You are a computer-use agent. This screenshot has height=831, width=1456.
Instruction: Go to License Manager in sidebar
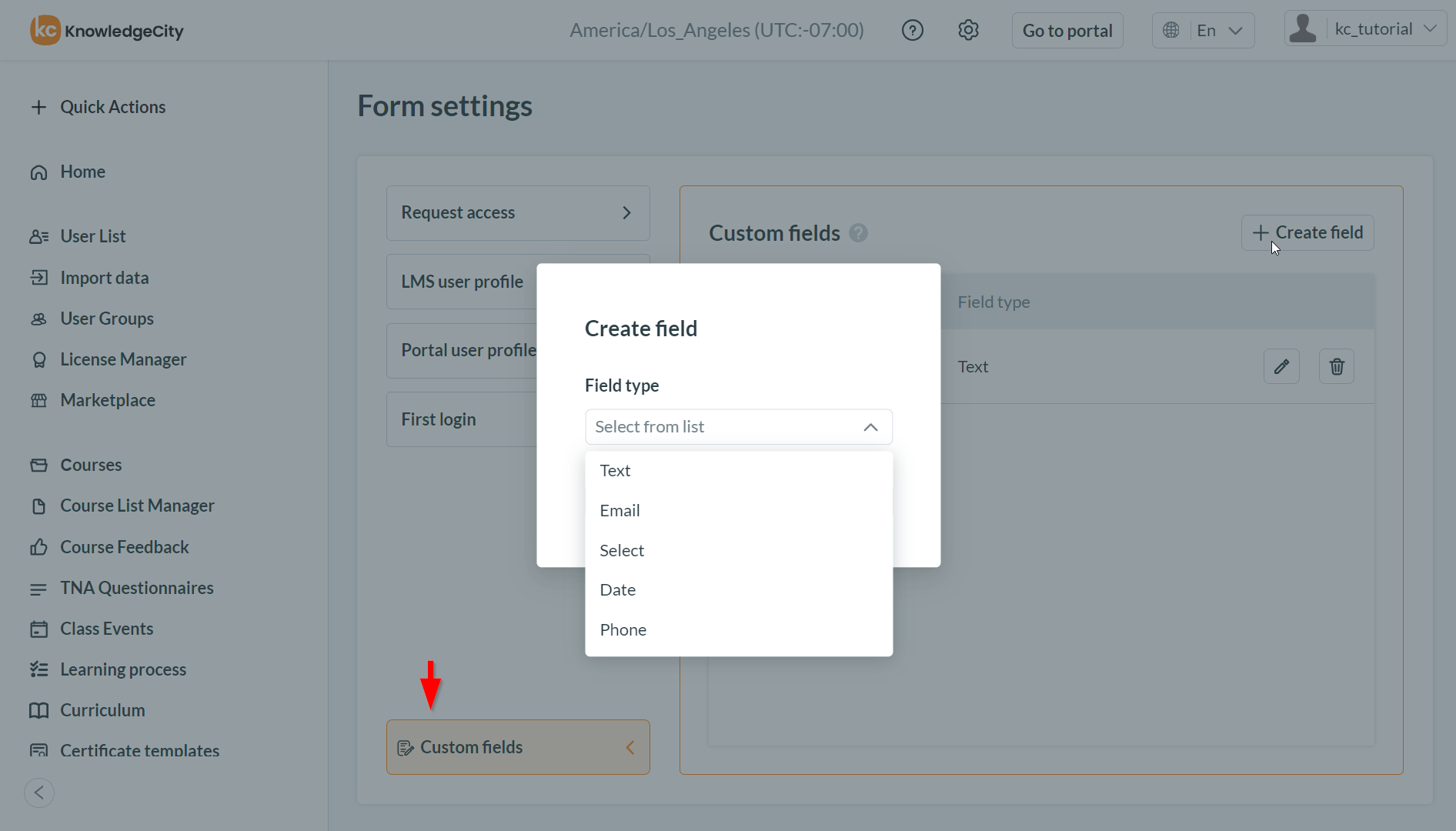click(x=123, y=359)
